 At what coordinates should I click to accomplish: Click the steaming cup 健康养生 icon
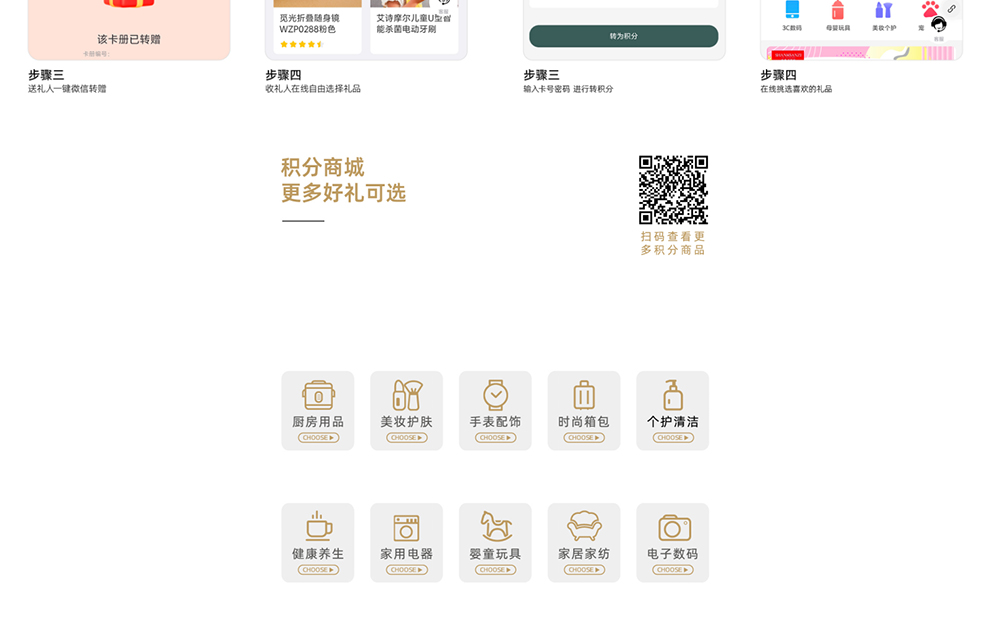tap(318, 526)
